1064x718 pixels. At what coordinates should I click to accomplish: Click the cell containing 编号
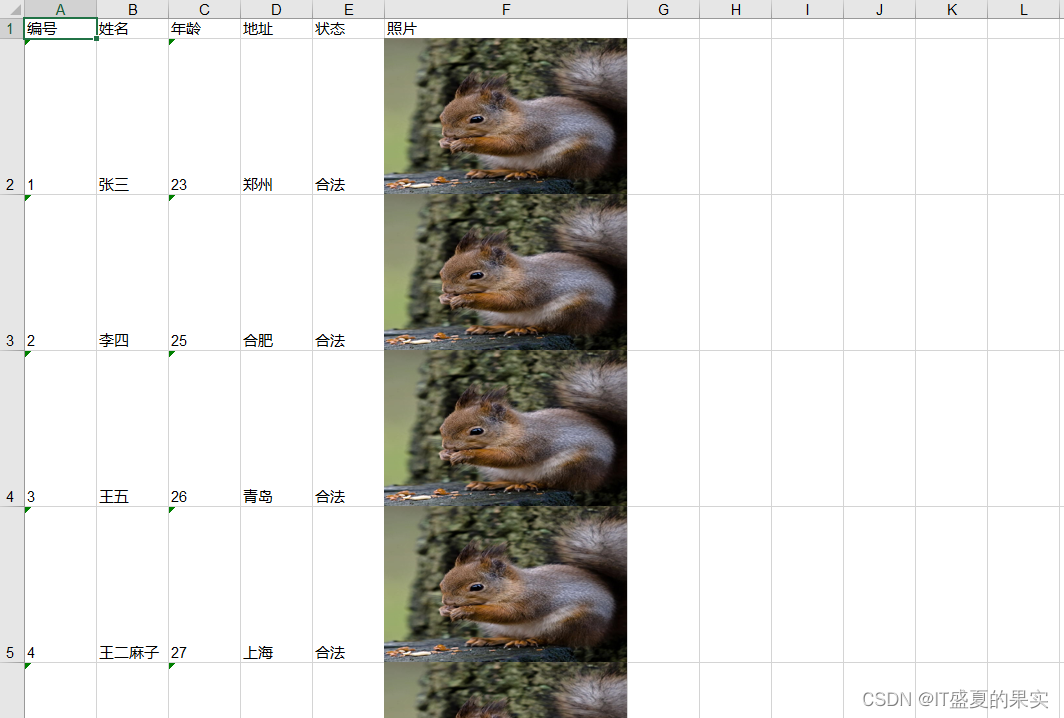60,29
